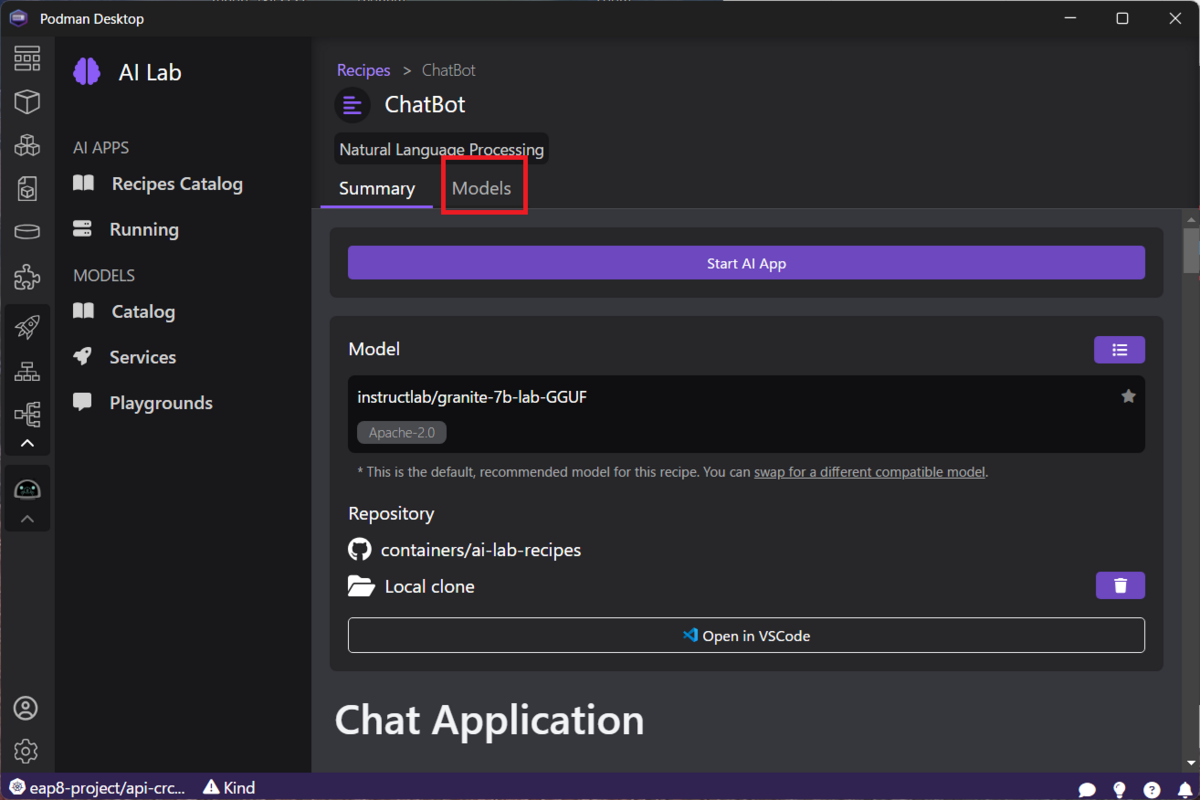The image size is (1200, 800).
Task: Click the GitHub icon beside repository
Action: point(359,550)
